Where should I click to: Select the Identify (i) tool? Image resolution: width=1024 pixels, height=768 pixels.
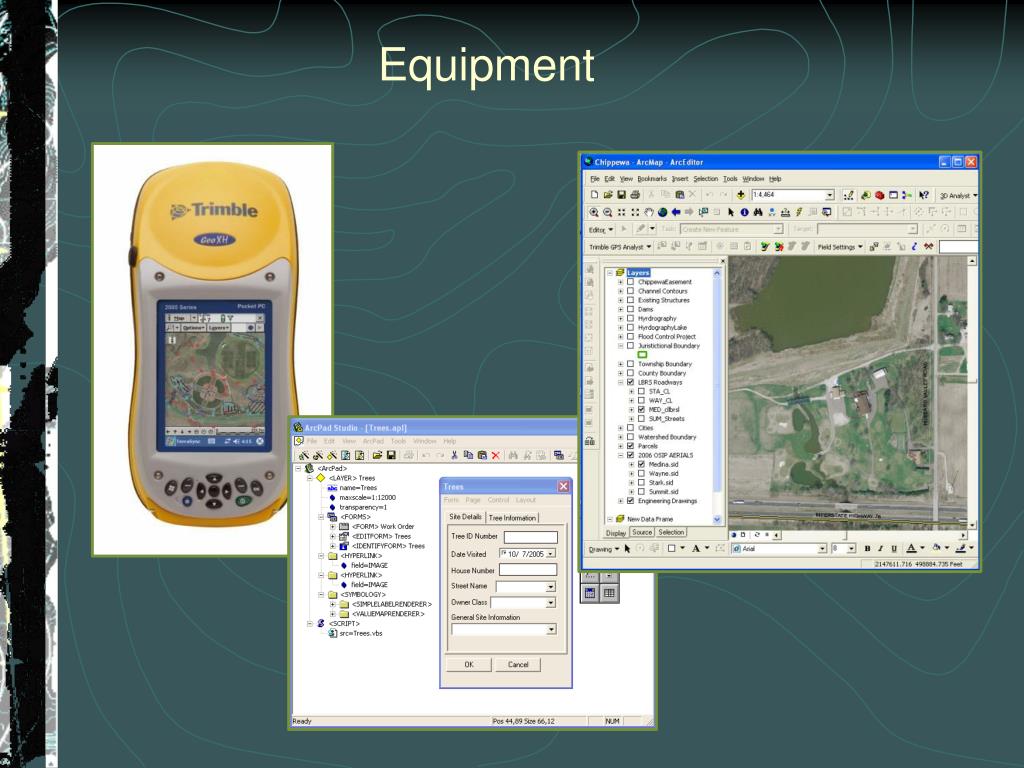744,212
